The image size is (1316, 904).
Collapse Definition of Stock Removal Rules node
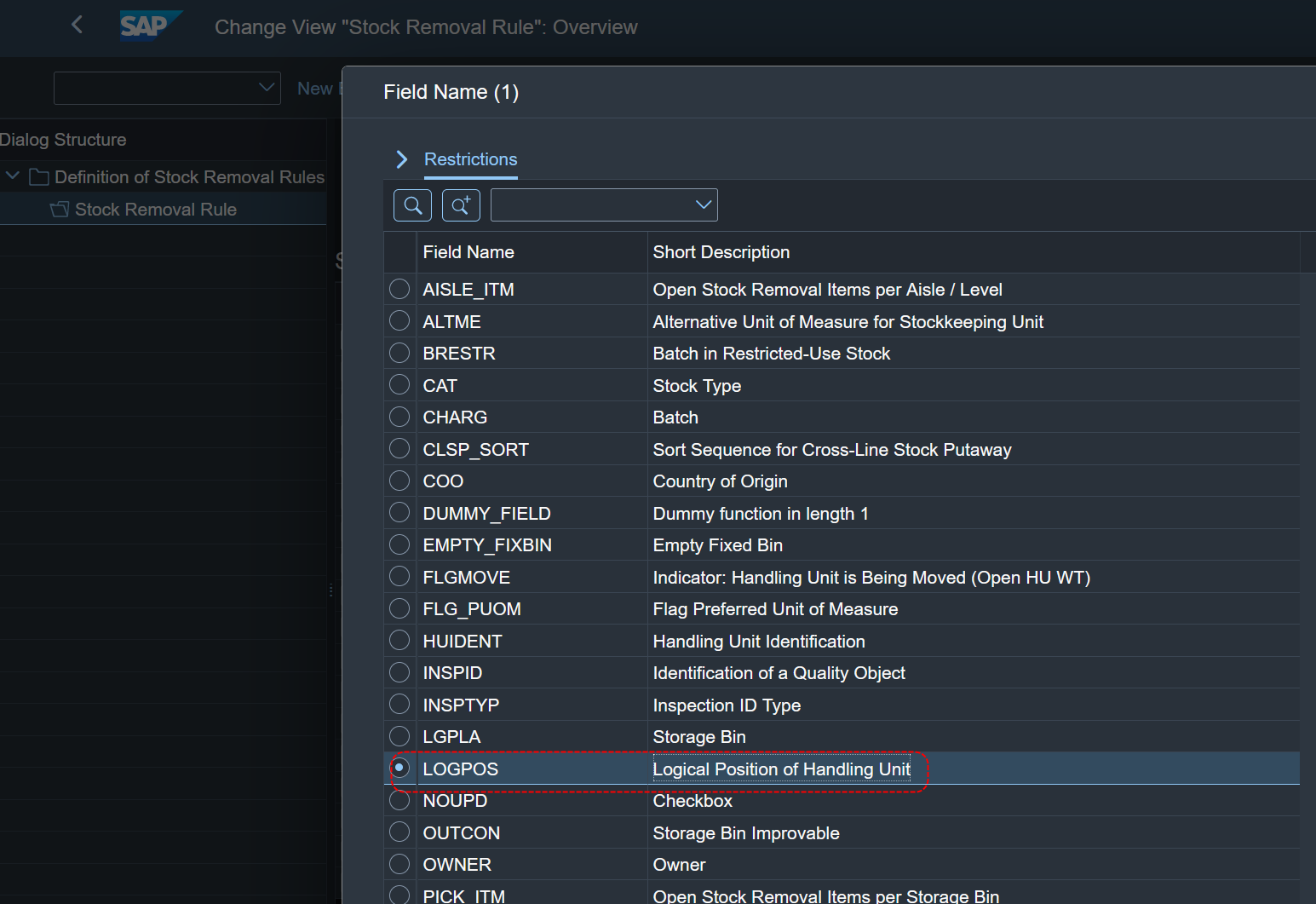[x=13, y=176]
